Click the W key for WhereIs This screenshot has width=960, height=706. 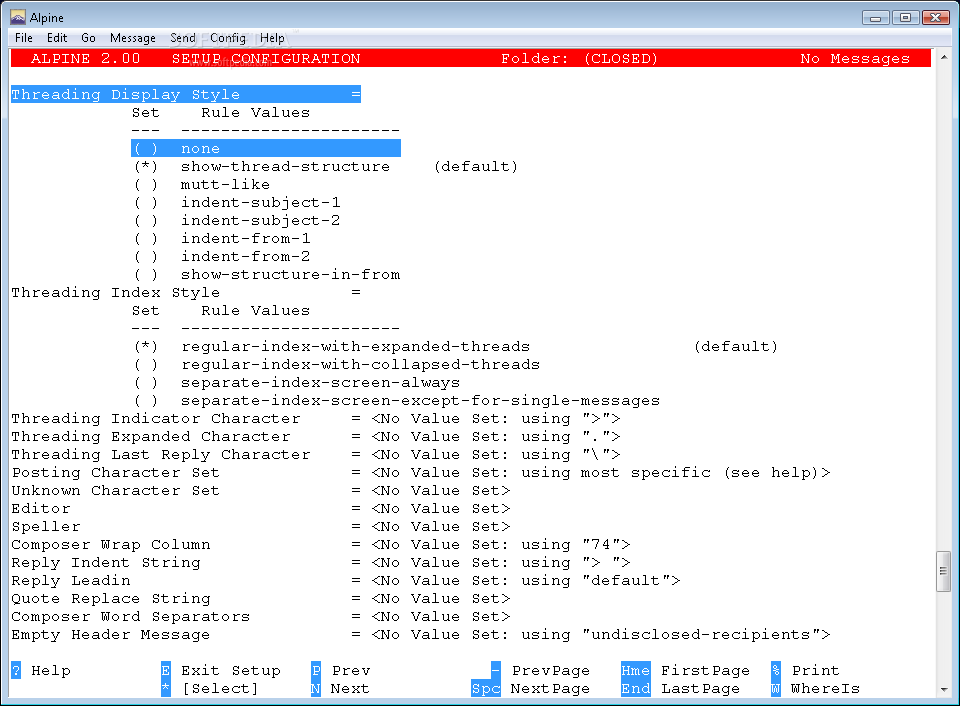coord(776,688)
